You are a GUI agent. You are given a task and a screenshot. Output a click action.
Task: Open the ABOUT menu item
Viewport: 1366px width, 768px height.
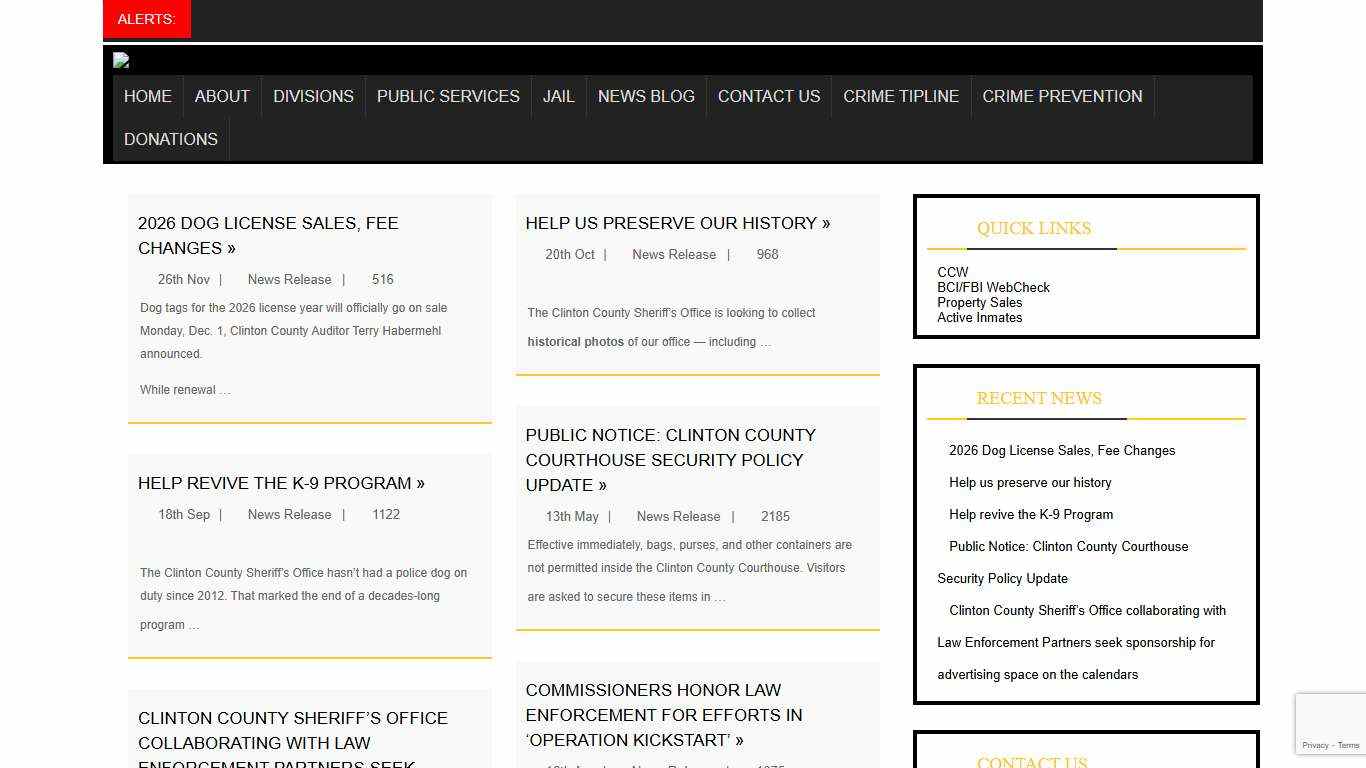click(x=222, y=96)
